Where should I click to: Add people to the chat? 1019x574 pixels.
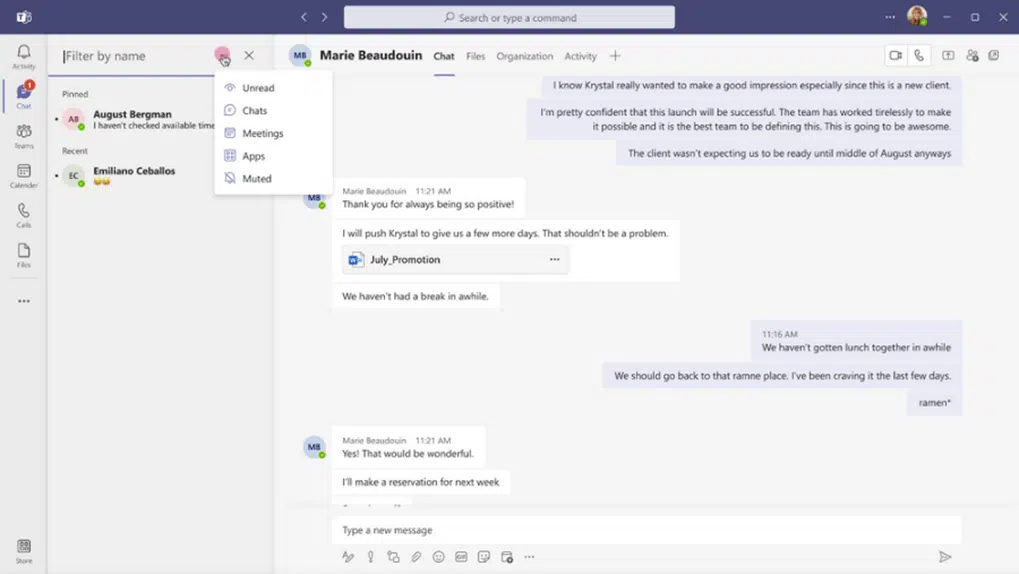(x=972, y=55)
